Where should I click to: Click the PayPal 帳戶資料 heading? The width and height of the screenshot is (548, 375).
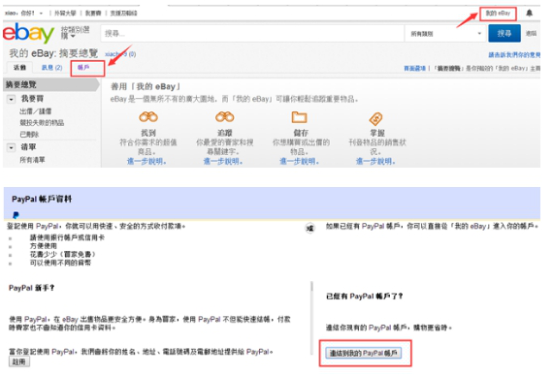click(42, 199)
